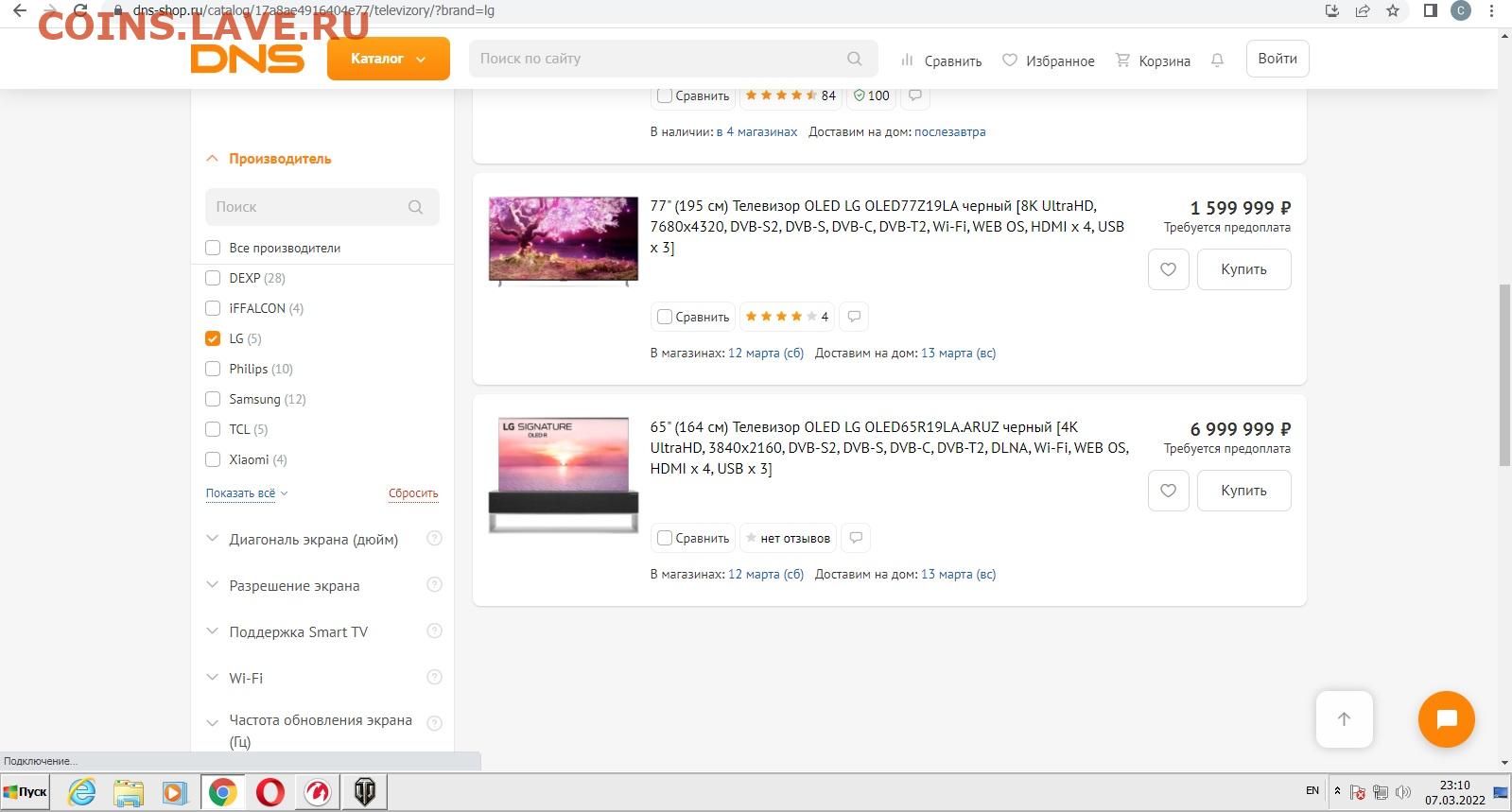Click the browser bookmark star icon

(x=1393, y=10)
